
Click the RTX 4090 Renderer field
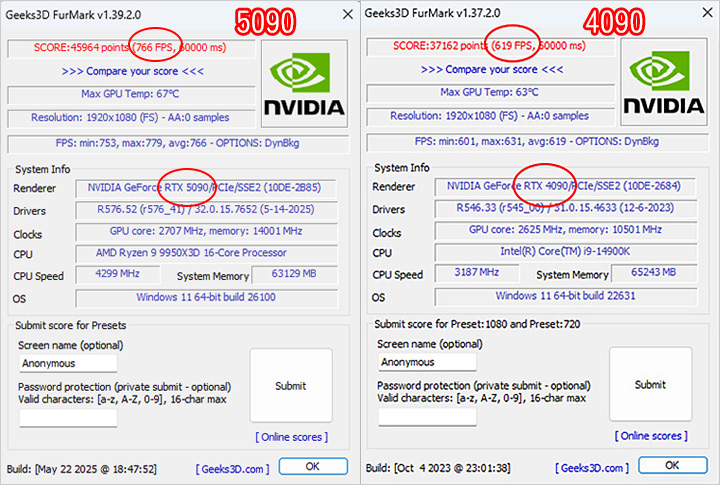point(565,186)
